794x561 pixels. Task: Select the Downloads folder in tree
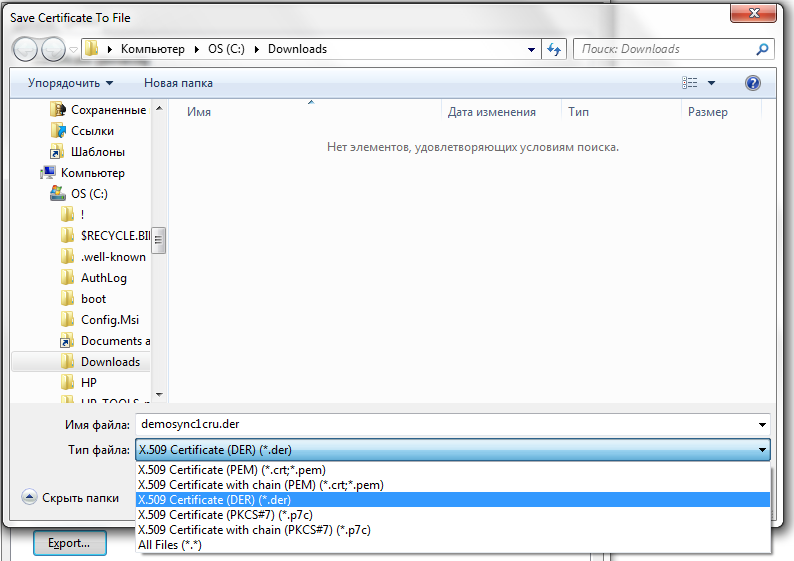coord(110,362)
